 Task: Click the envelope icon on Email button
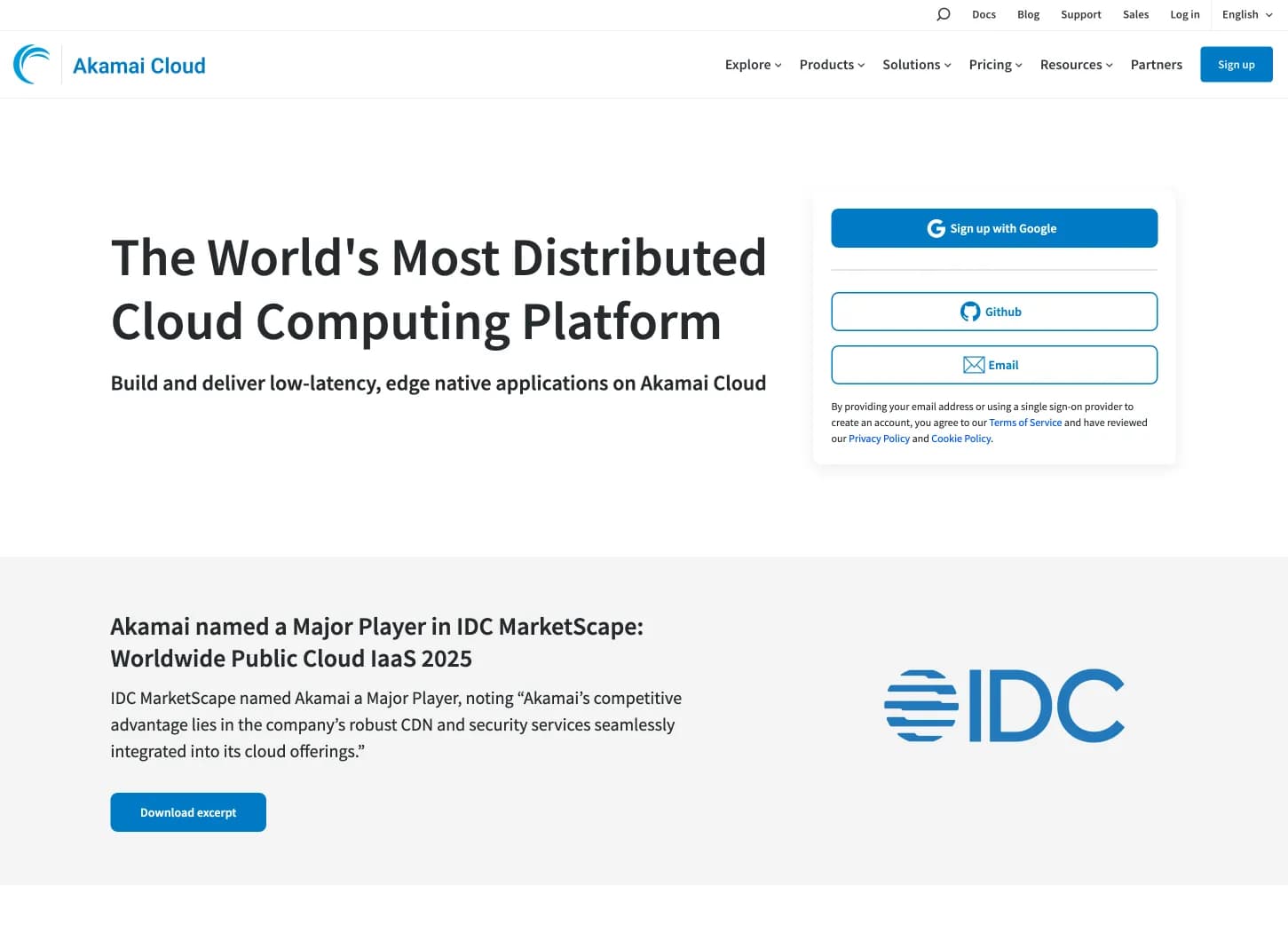(974, 365)
